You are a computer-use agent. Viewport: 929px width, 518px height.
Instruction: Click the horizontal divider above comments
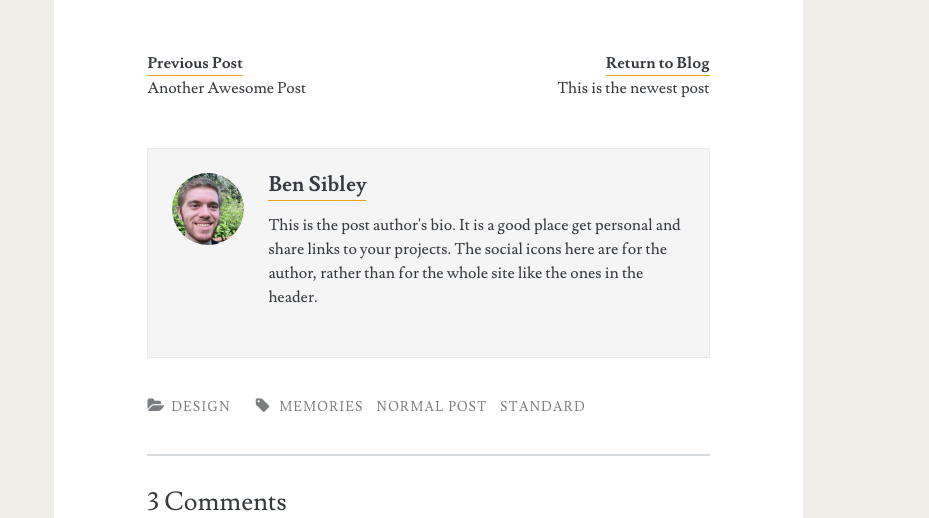tap(428, 455)
